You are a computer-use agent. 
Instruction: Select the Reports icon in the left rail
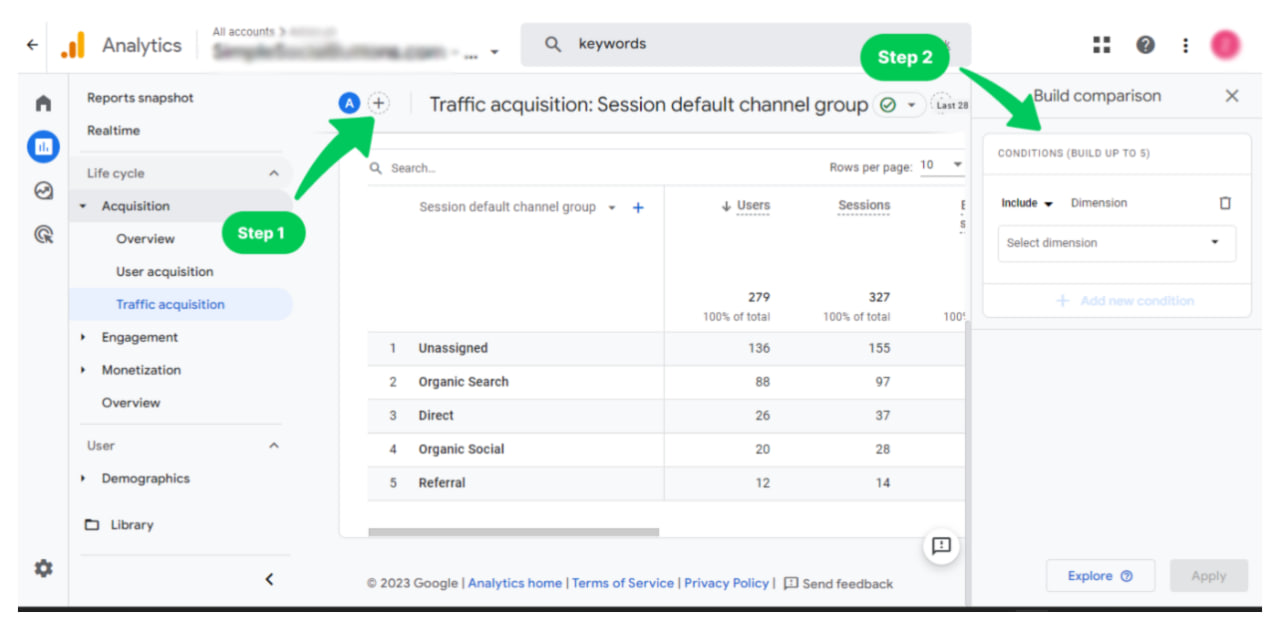(x=42, y=146)
